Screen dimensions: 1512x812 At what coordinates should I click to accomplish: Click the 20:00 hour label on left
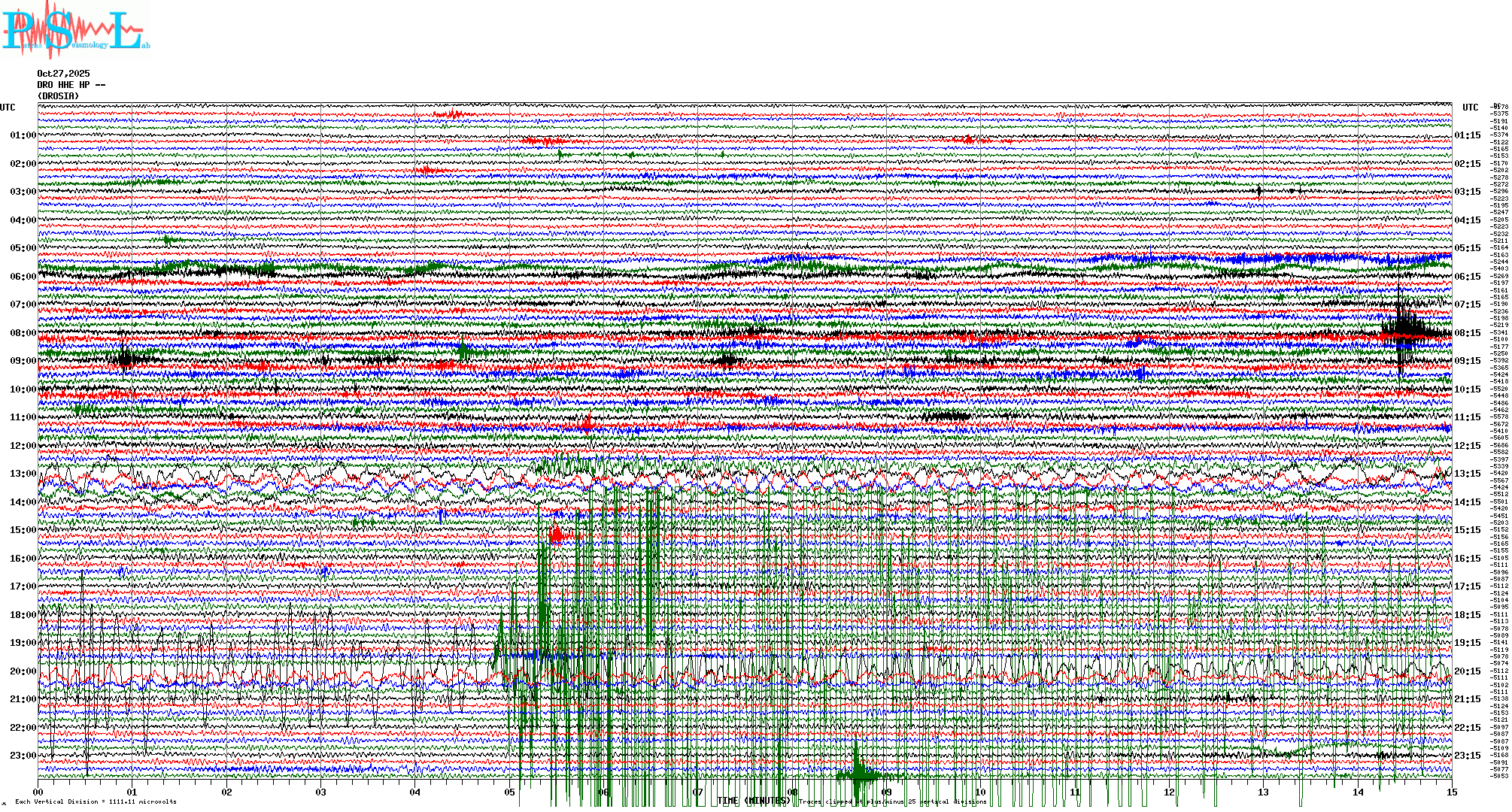point(23,671)
